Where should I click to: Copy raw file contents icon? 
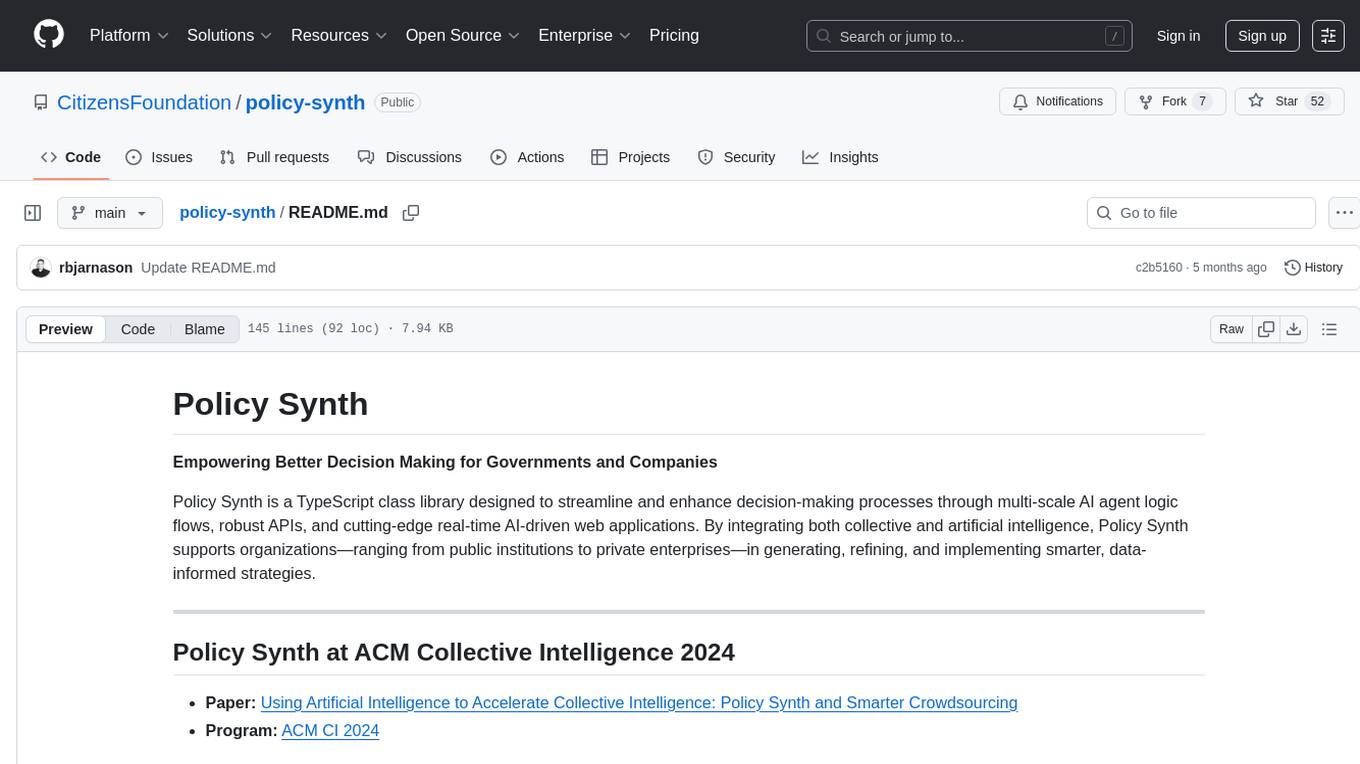pos(1266,329)
